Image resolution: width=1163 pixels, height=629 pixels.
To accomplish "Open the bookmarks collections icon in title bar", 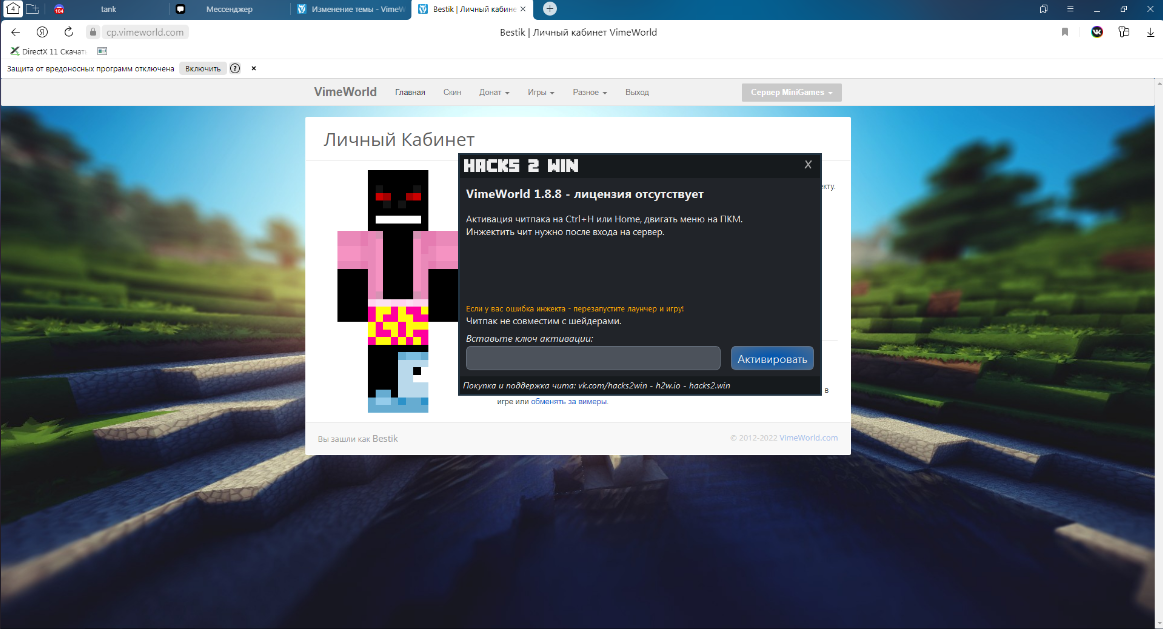I will pos(1044,9).
